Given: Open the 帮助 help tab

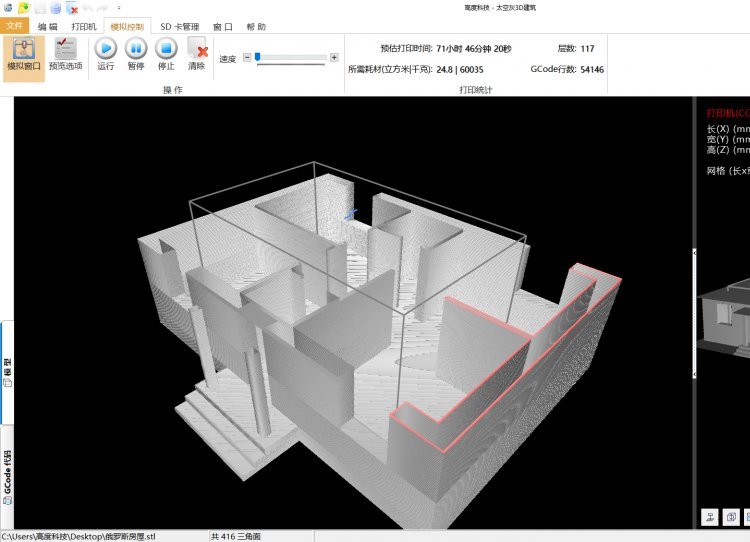Looking at the screenshot, I should (x=255, y=27).
